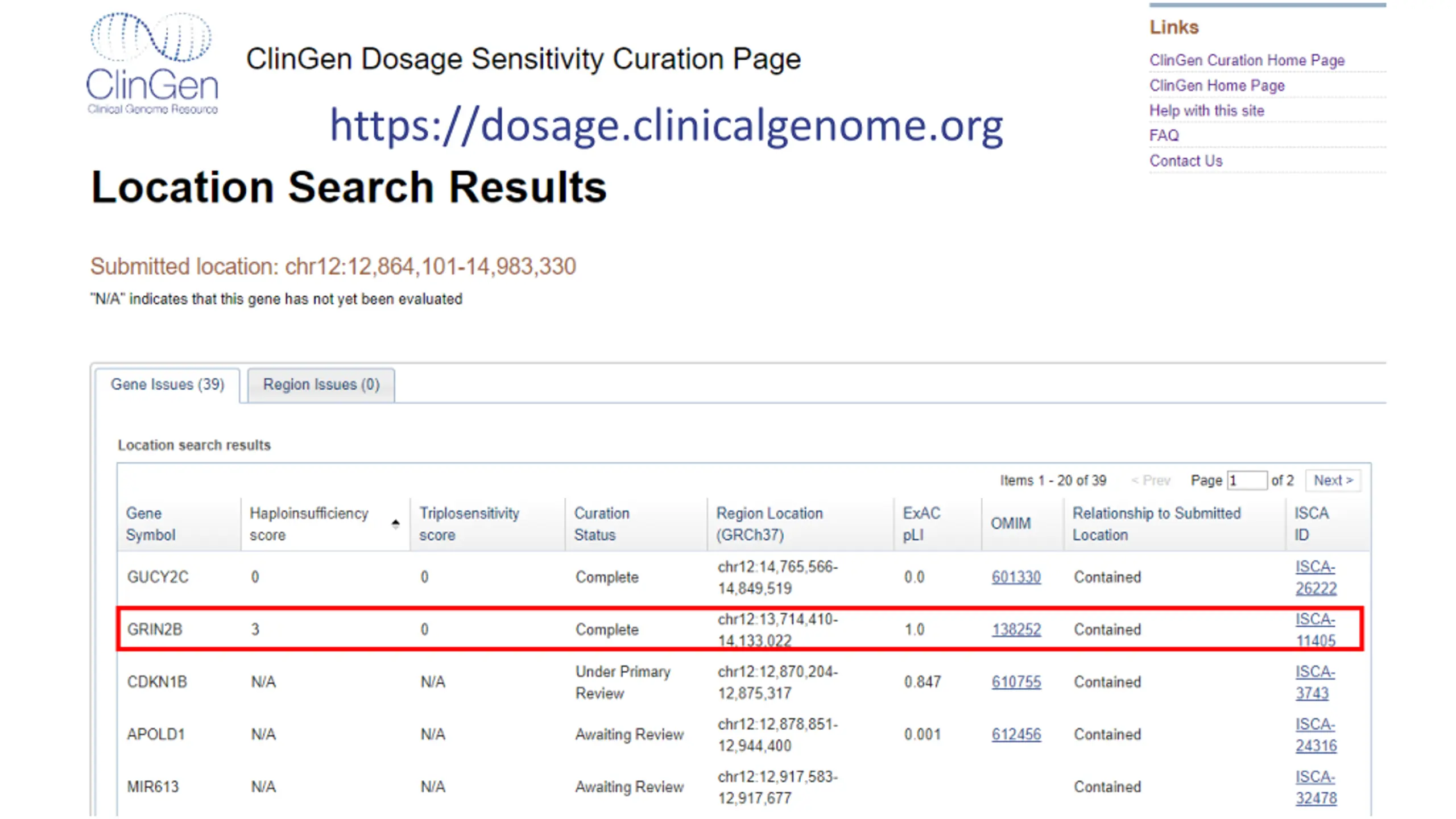Open ISCA-32478 link for MIR613
1456x819 pixels.
(1316, 787)
